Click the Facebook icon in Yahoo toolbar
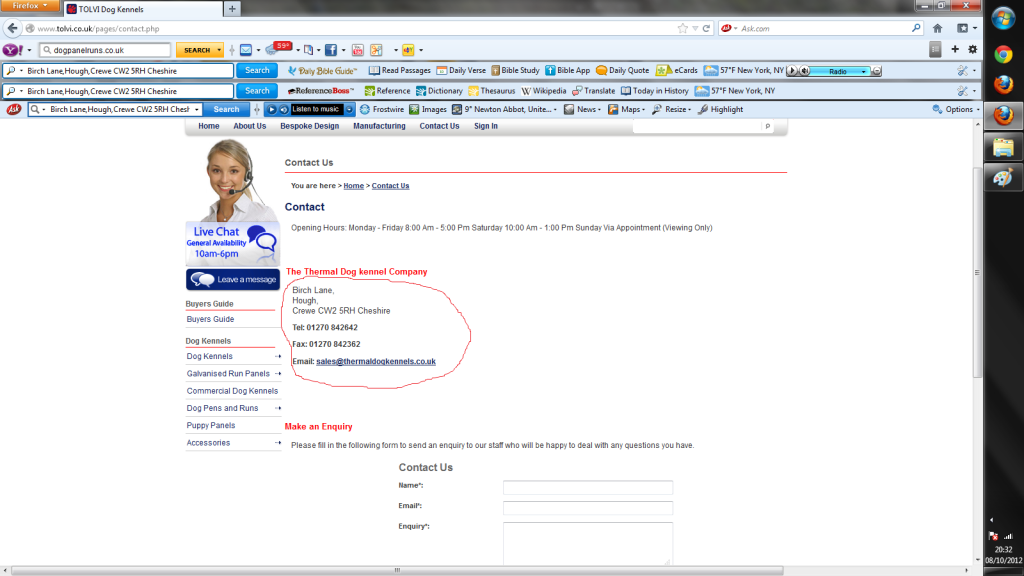The image size is (1024, 576). (x=331, y=50)
